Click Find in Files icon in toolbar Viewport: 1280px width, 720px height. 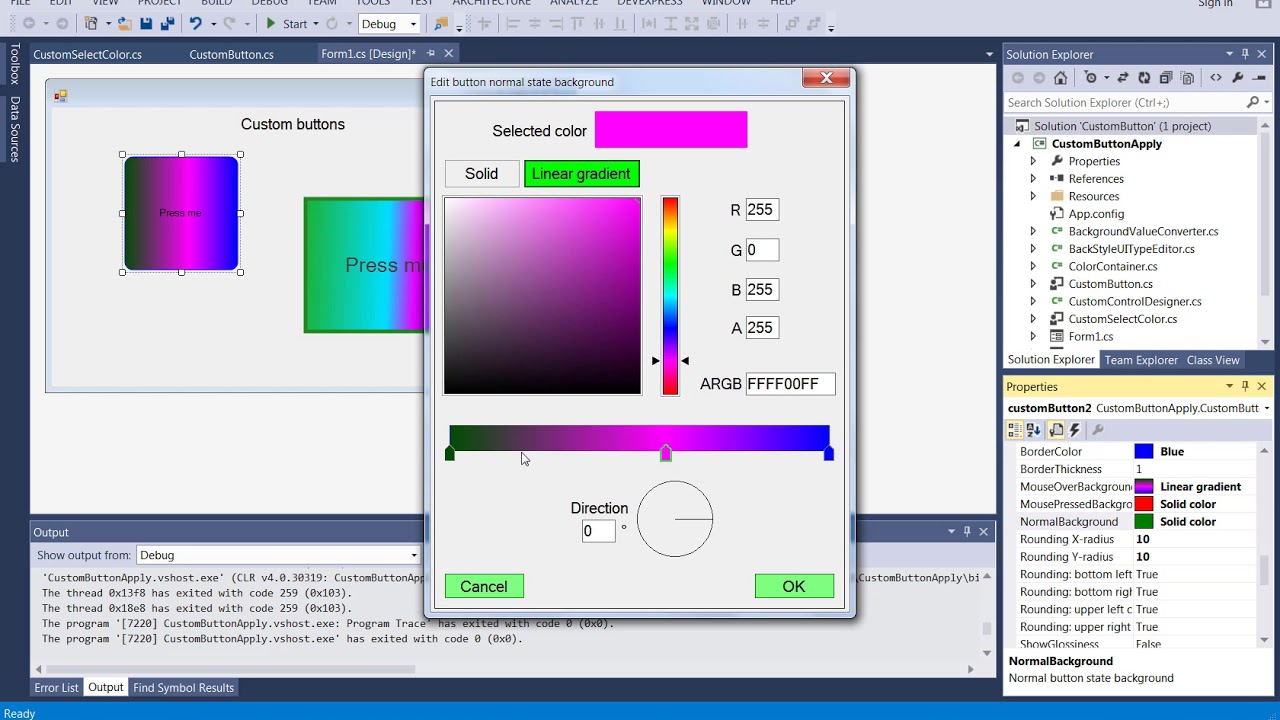(x=441, y=23)
